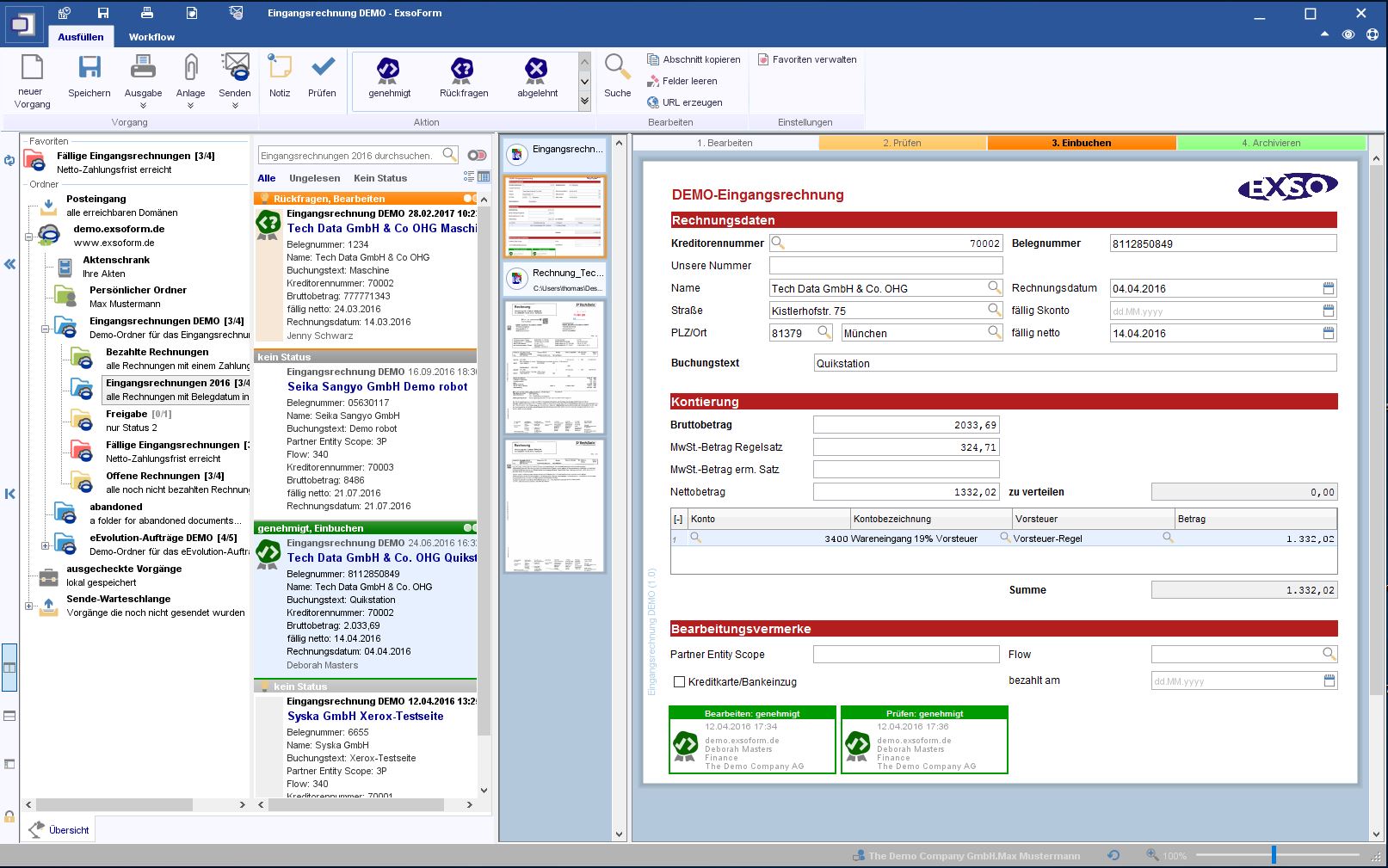Filter list by Kein Status
1388x868 pixels.
point(380,178)
